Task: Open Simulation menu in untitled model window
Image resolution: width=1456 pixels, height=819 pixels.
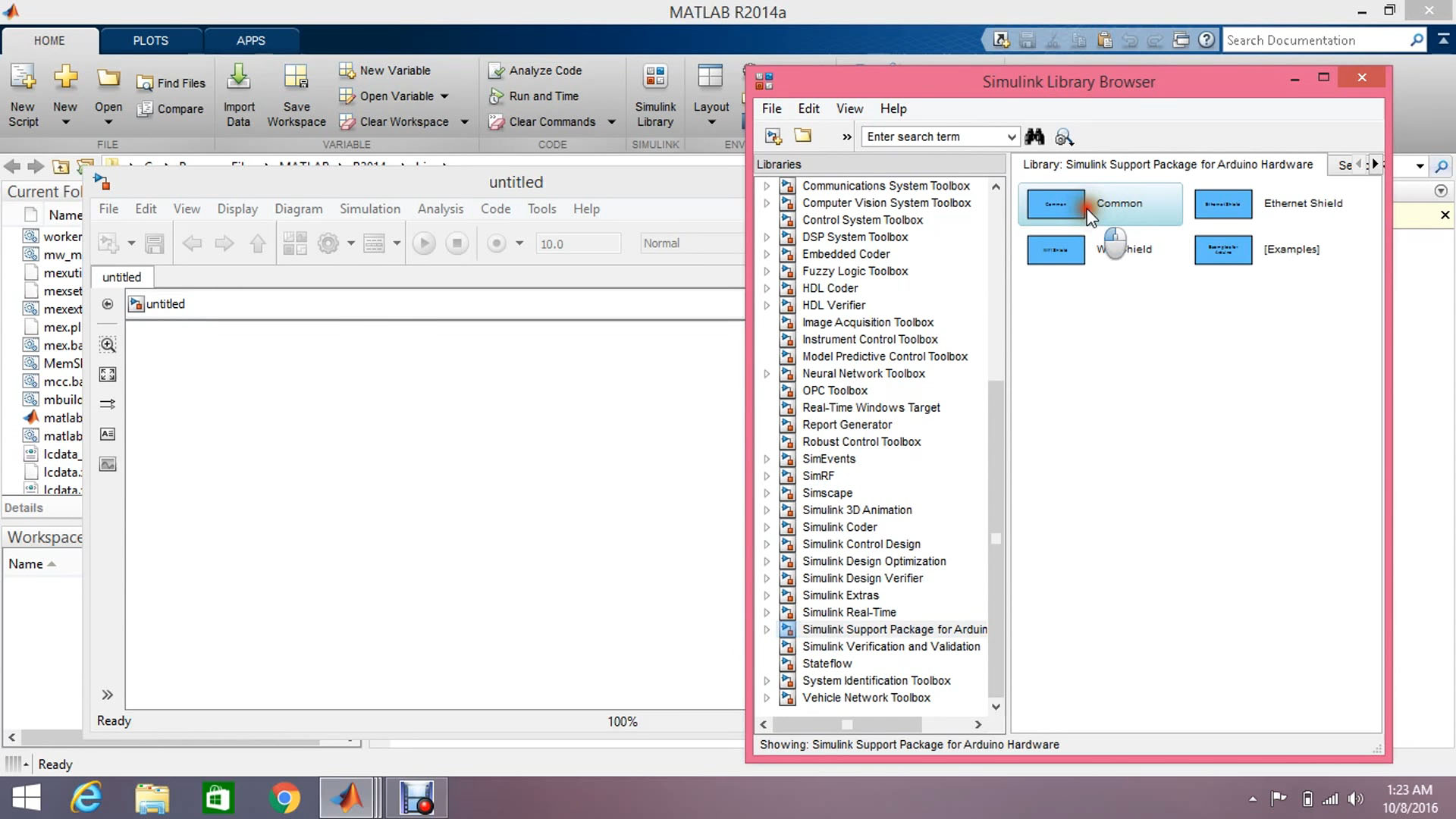Action: [x=369, y=209]
